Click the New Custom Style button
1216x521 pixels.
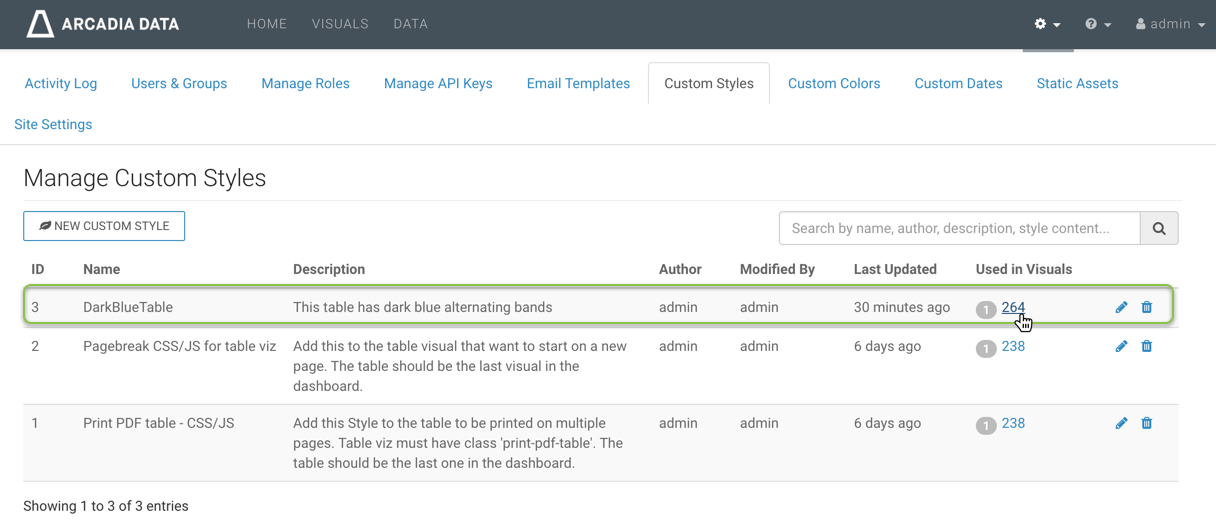(x=104, y=226)
